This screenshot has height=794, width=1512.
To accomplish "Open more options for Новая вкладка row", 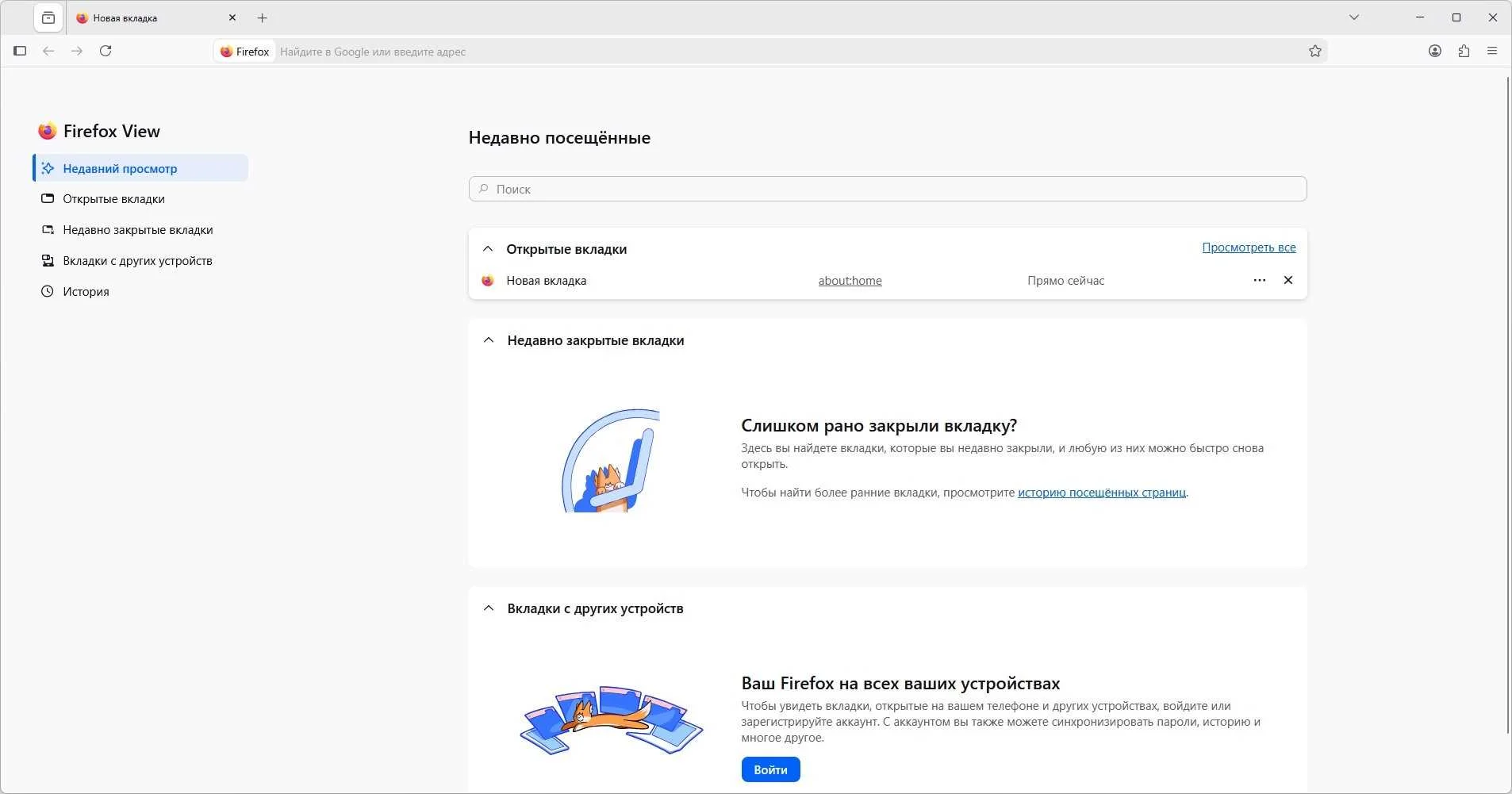I will [1260, 280].
